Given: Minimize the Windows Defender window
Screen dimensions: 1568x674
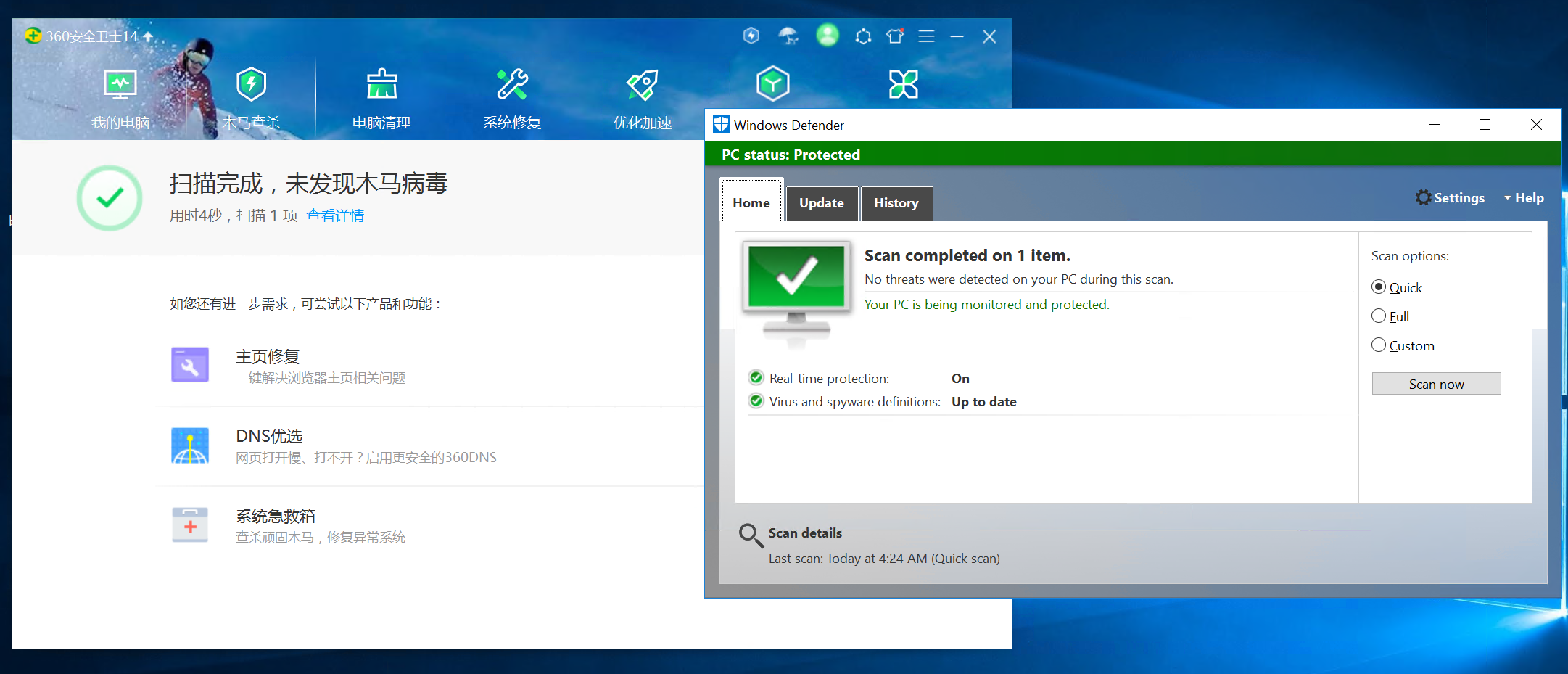Looking at the screenshot, I should tap(1435, 124).
